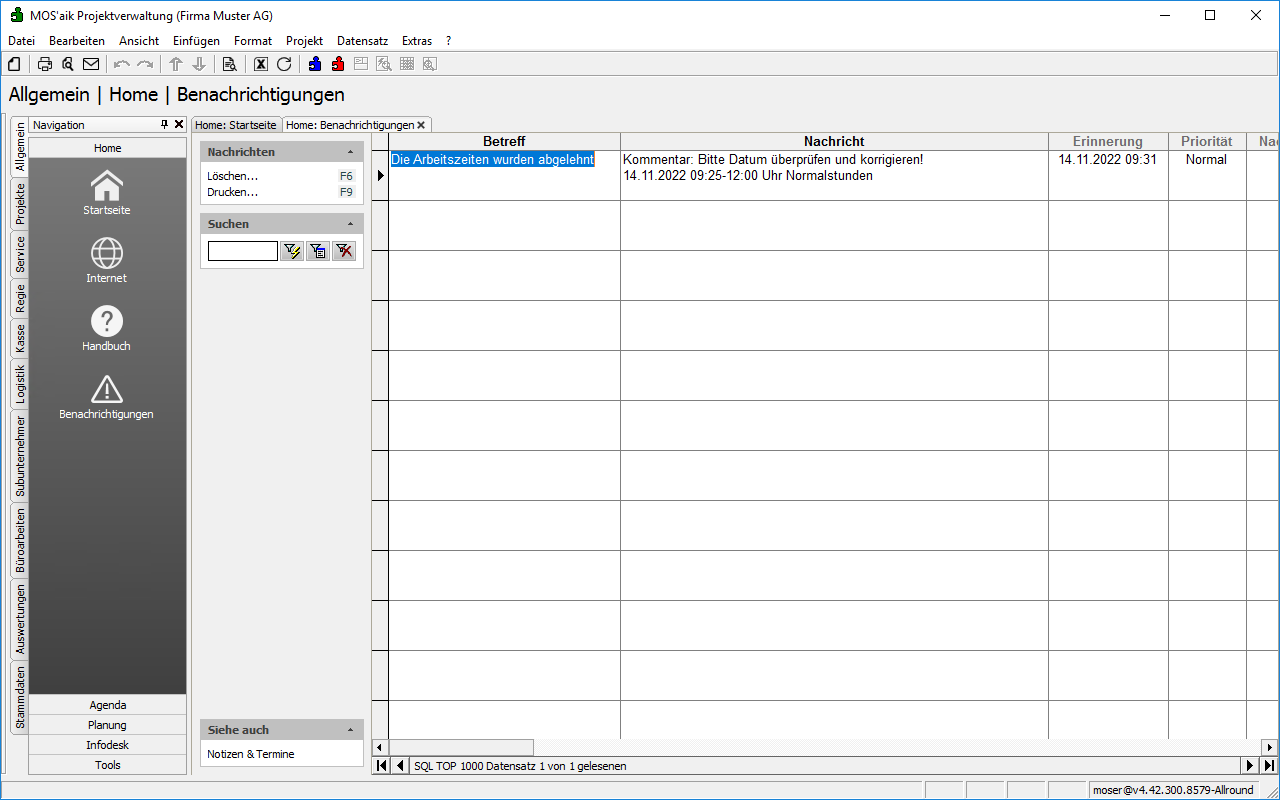Click the red puzzle piece icon
Viewport: 1280px width, 800px height.
point(338,64)
